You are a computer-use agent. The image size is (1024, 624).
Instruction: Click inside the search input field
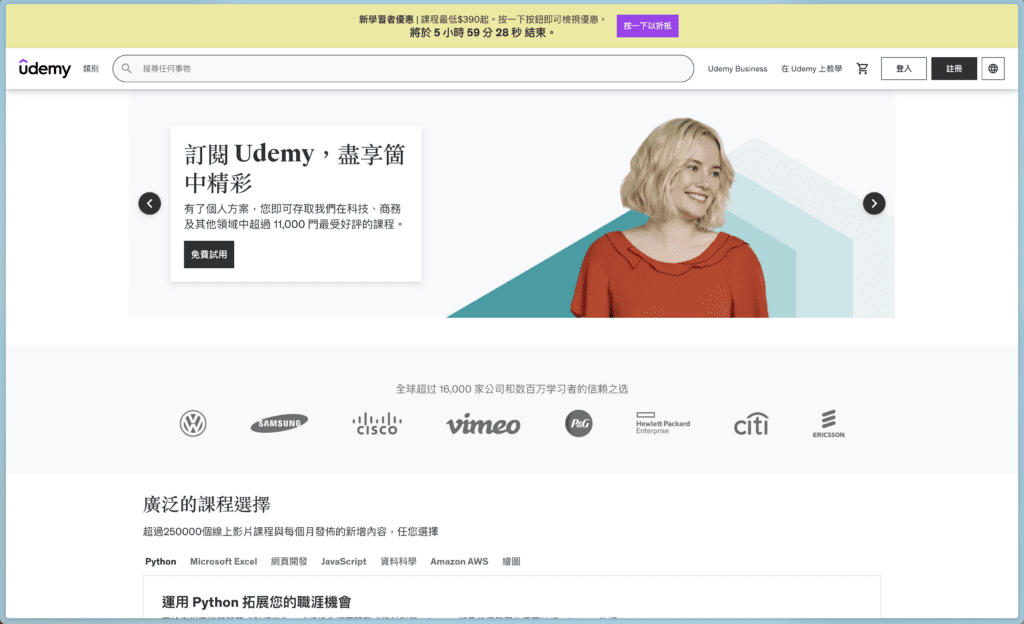pyautogui.click(x=400, y=68)
